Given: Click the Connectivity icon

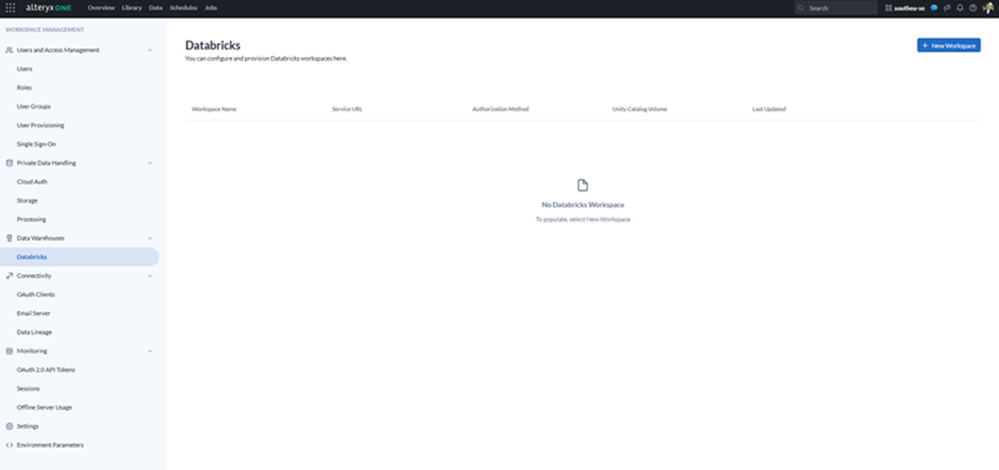Looking at the screenshot, I should pyautogui.click(x=9, y=276).
